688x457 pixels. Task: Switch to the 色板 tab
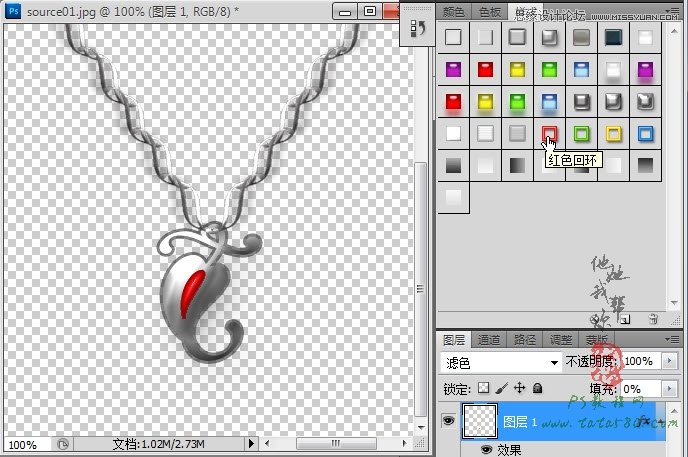pos(490,12)
